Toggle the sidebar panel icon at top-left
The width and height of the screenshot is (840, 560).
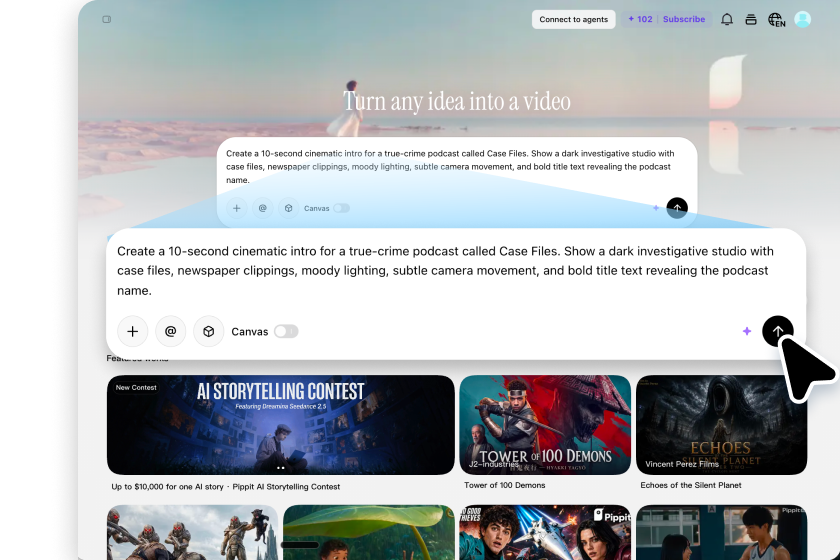(107, 19)
